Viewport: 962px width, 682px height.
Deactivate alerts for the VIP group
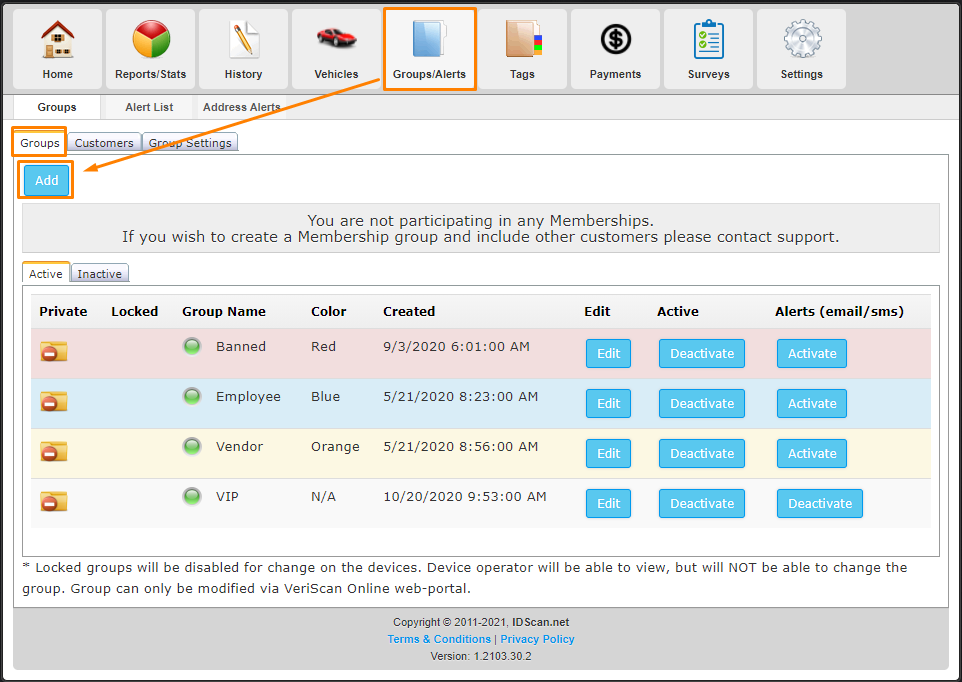pyautogui.click(x=820, y=504)
